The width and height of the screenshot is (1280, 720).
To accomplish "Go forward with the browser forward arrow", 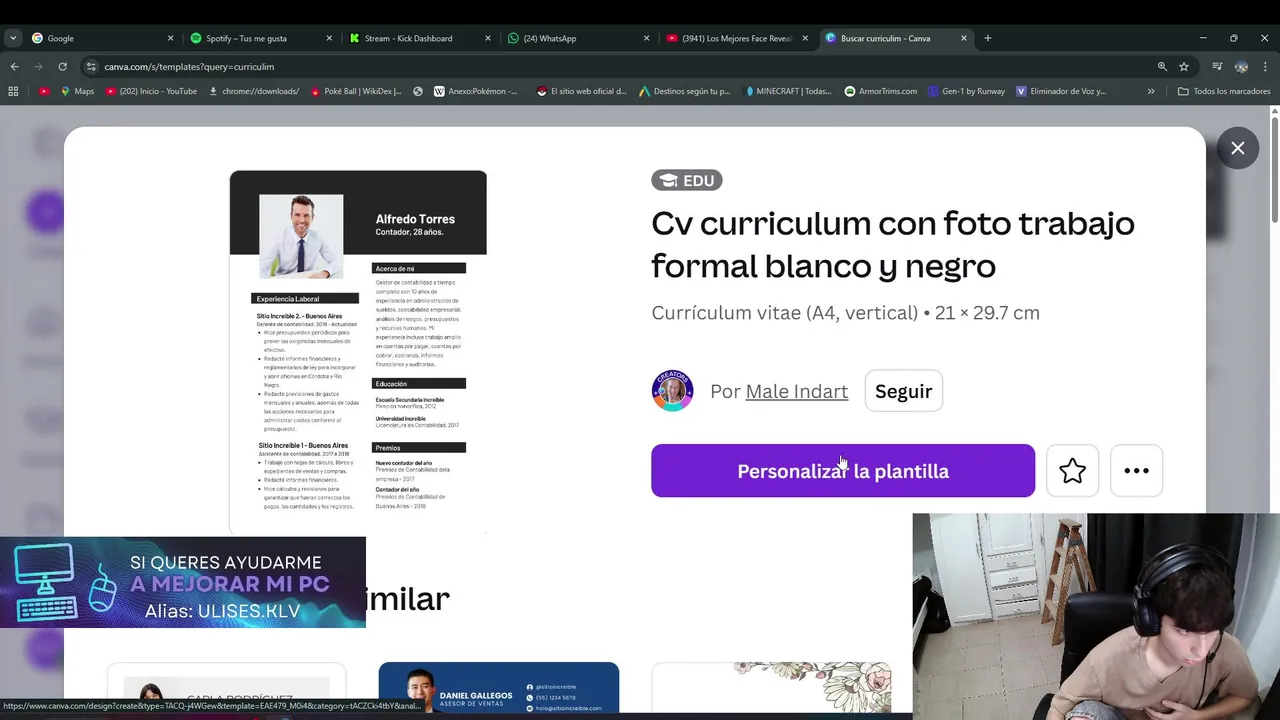I will 38,66.
